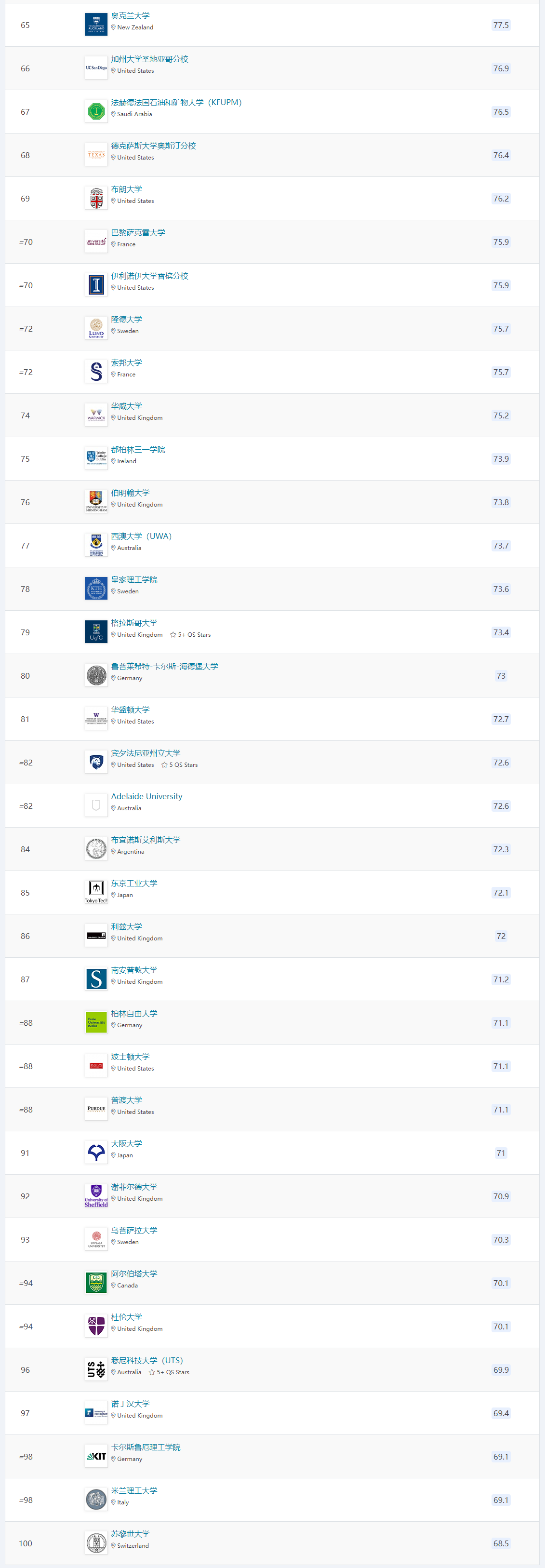Click the Argentina location label
The width and height of the screenshot is (545, 1568).
coord(128,852)
